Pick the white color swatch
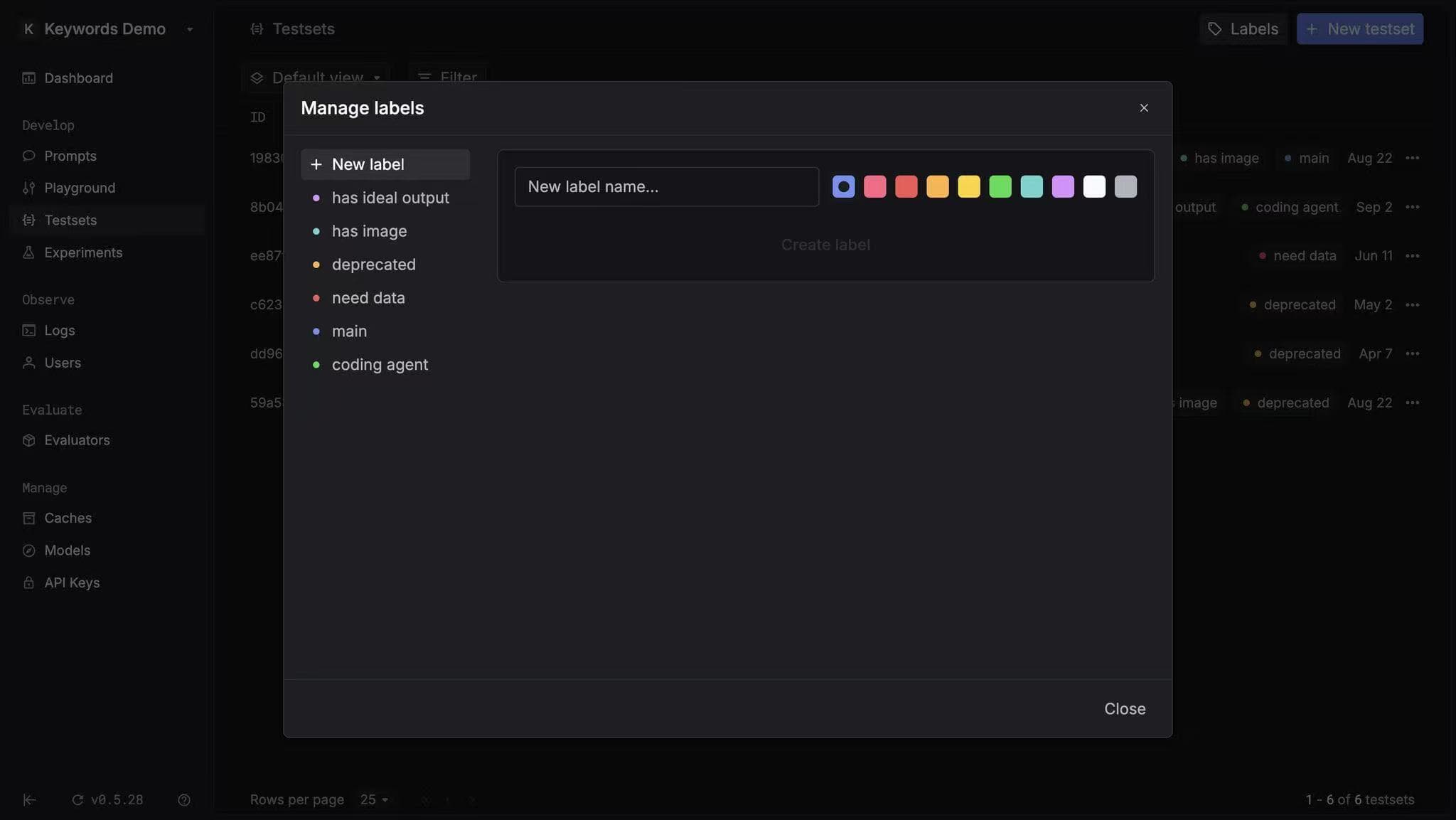The width and height of the screenshot is (1456, 820). coord(1093,186)
